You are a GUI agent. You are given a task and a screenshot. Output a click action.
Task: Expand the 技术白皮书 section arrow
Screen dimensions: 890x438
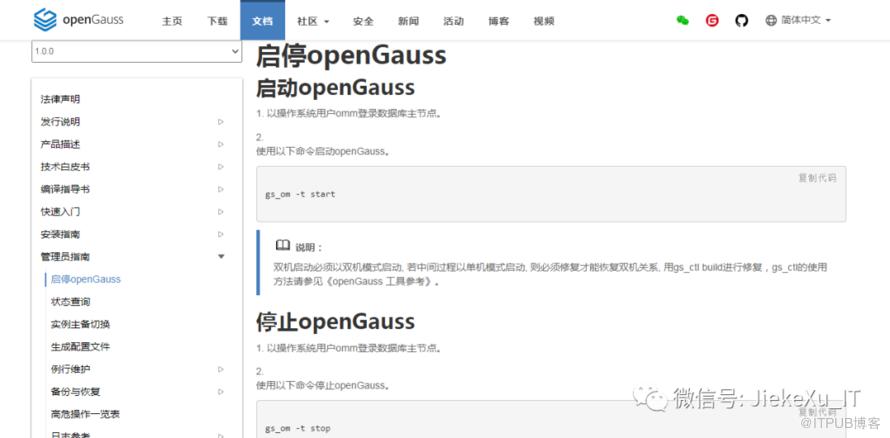pyautogui.click(x=221, y=166)
